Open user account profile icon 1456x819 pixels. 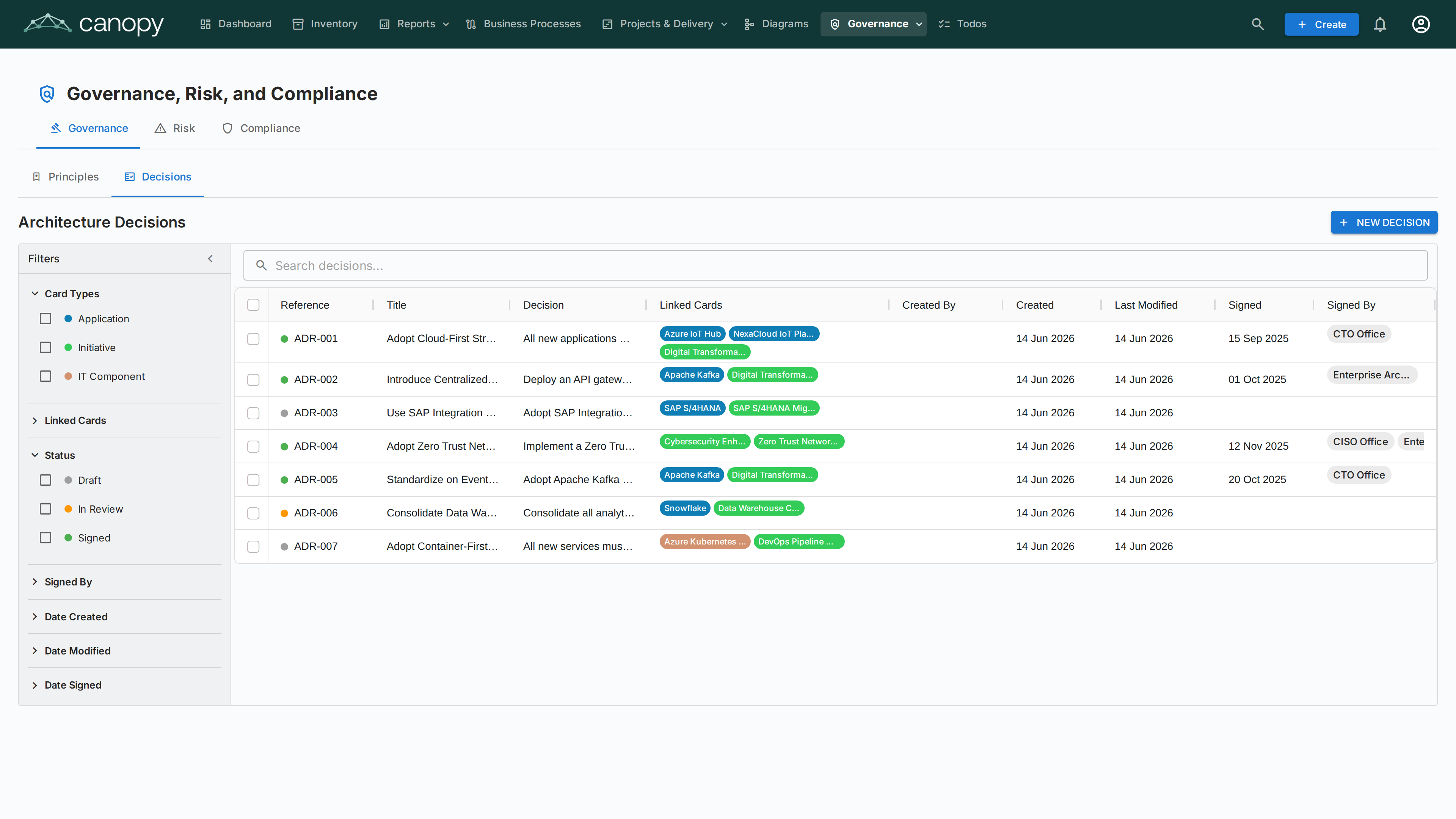(x=1421, y=24)
